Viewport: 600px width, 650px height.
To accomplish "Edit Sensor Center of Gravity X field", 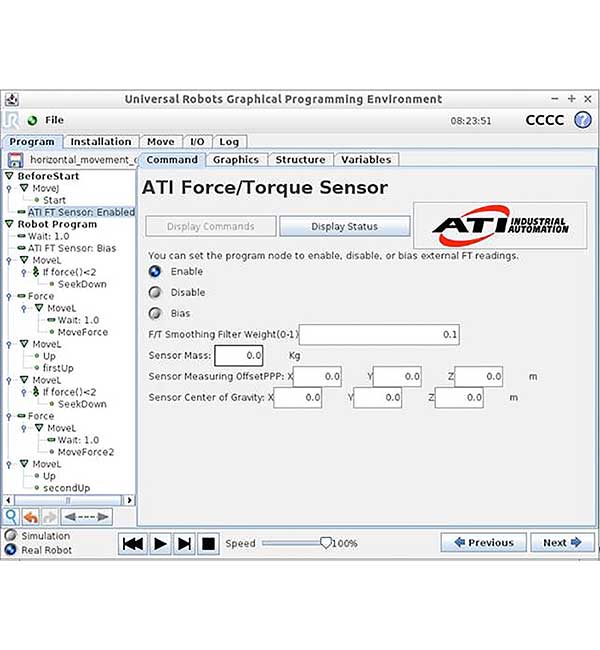I will [x=298, y=398].
